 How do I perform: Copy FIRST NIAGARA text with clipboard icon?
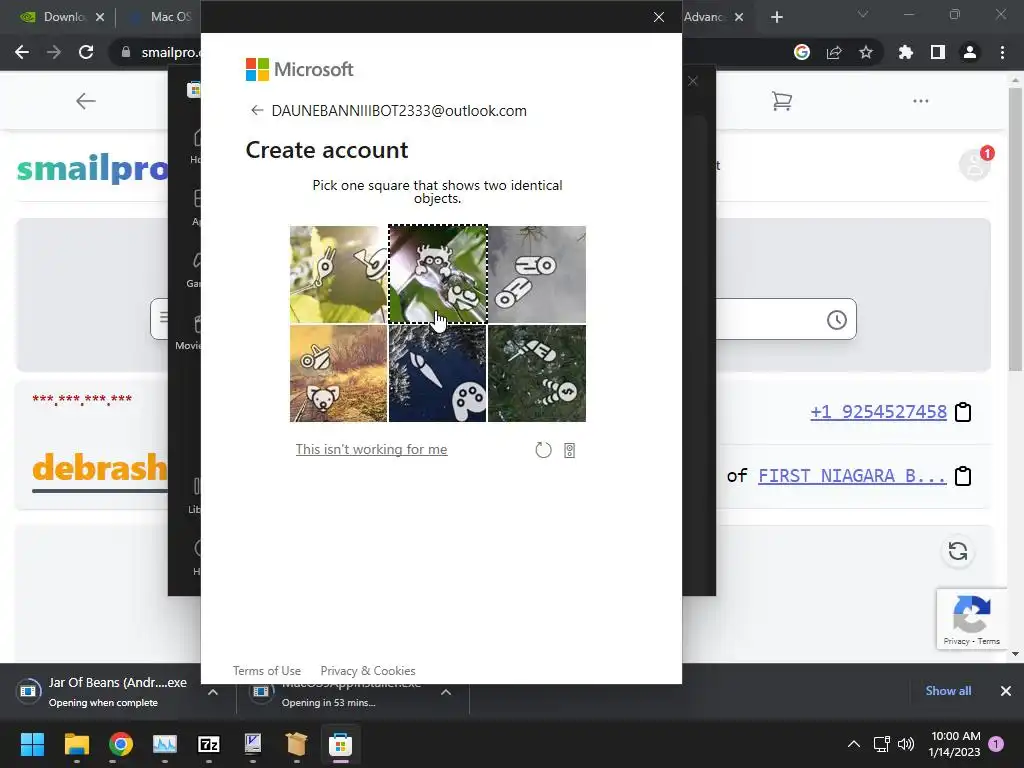(x=963, y=476)
